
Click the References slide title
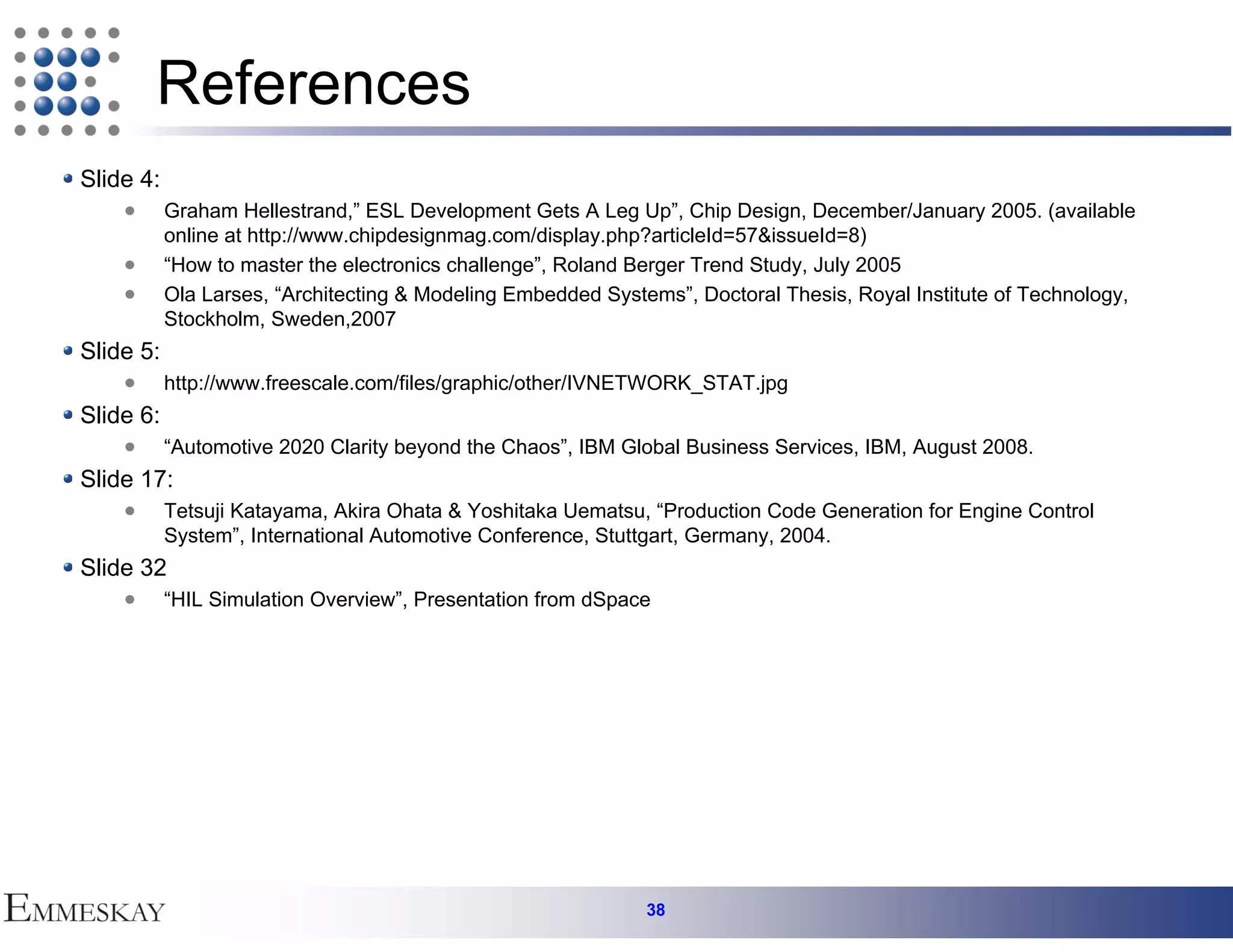tap(313, 83)
